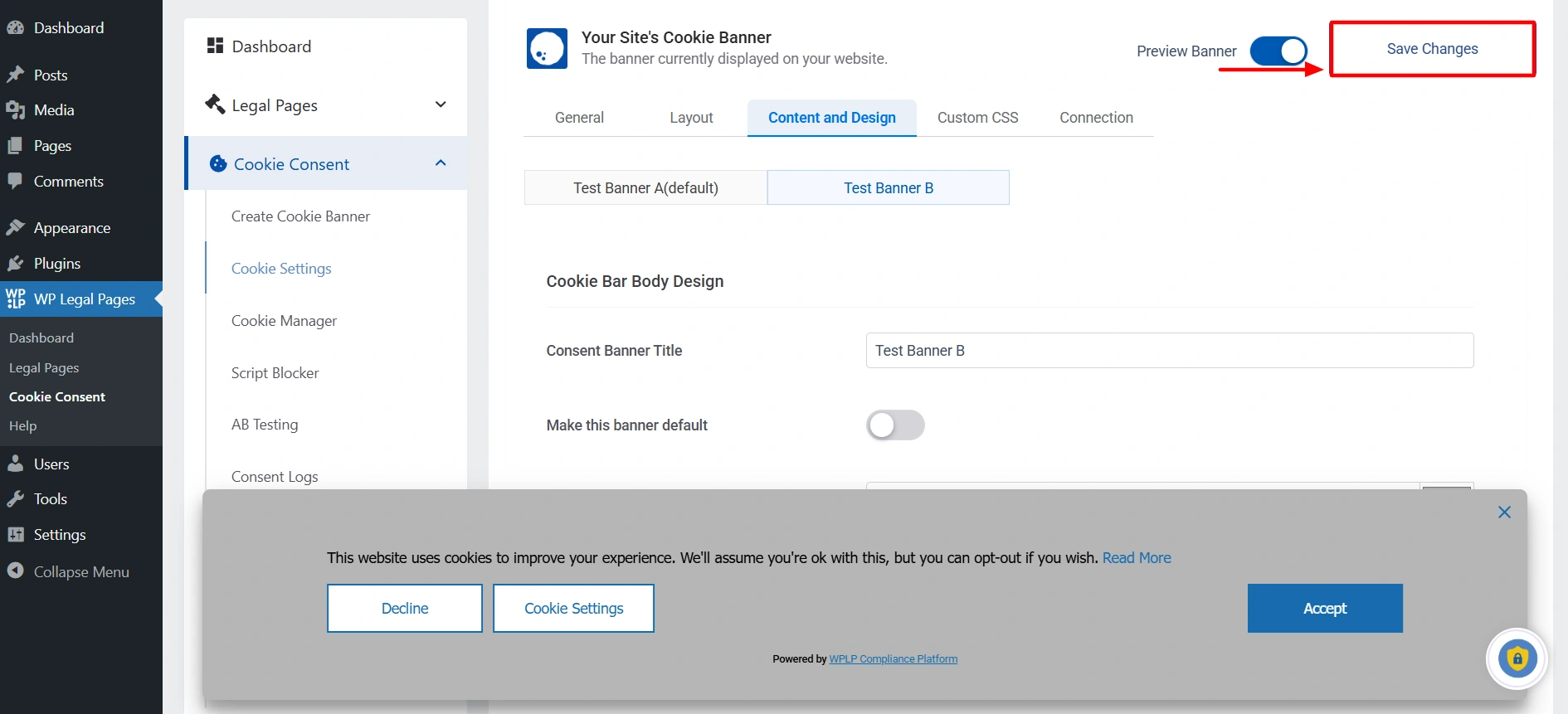Switch to the Custom CSS tab

[977, 118]
